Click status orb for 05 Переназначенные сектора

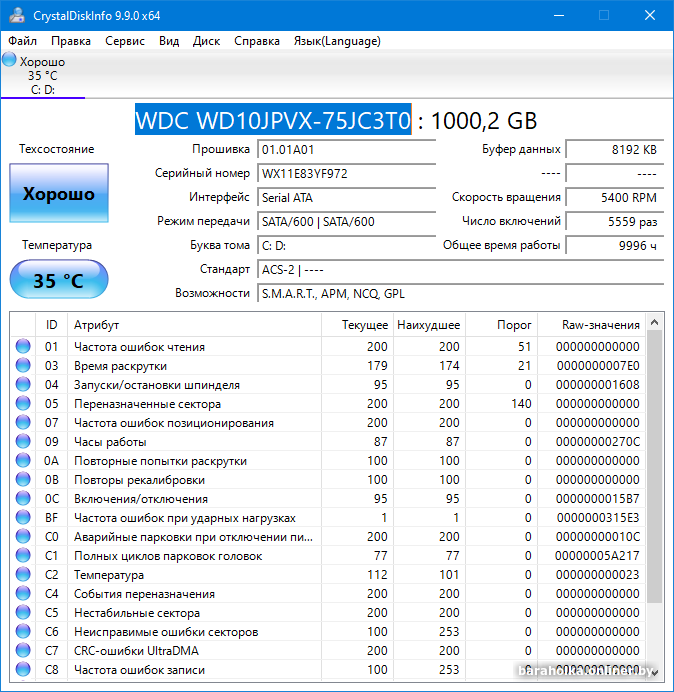pos(23,403)
